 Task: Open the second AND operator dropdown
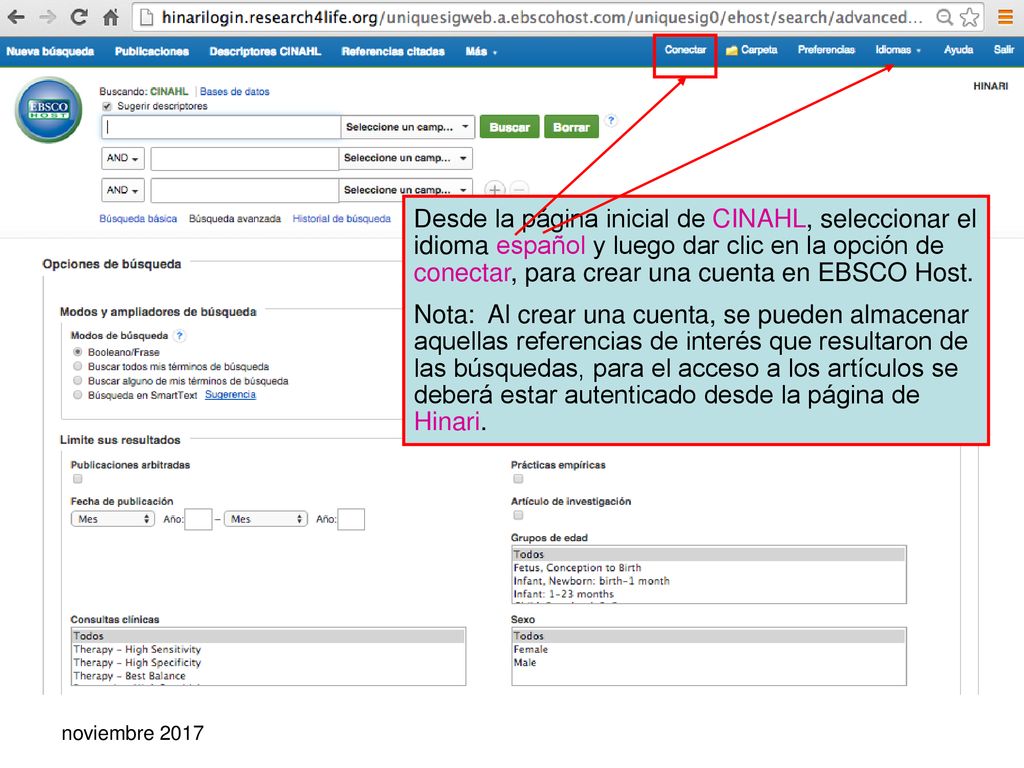click(x=123, y=190)
